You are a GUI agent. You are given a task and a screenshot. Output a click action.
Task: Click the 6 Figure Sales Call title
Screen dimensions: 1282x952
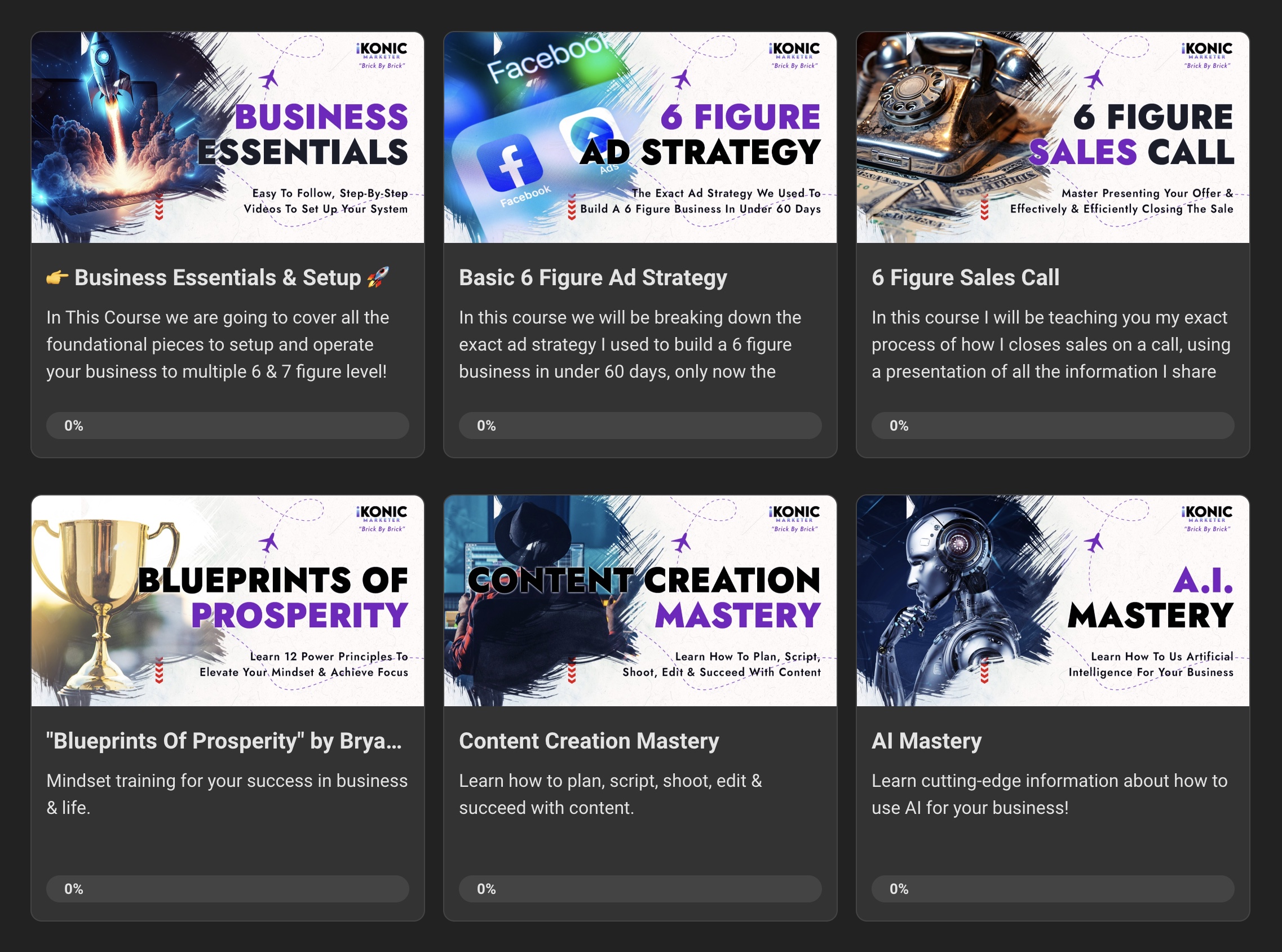point(966,278)
